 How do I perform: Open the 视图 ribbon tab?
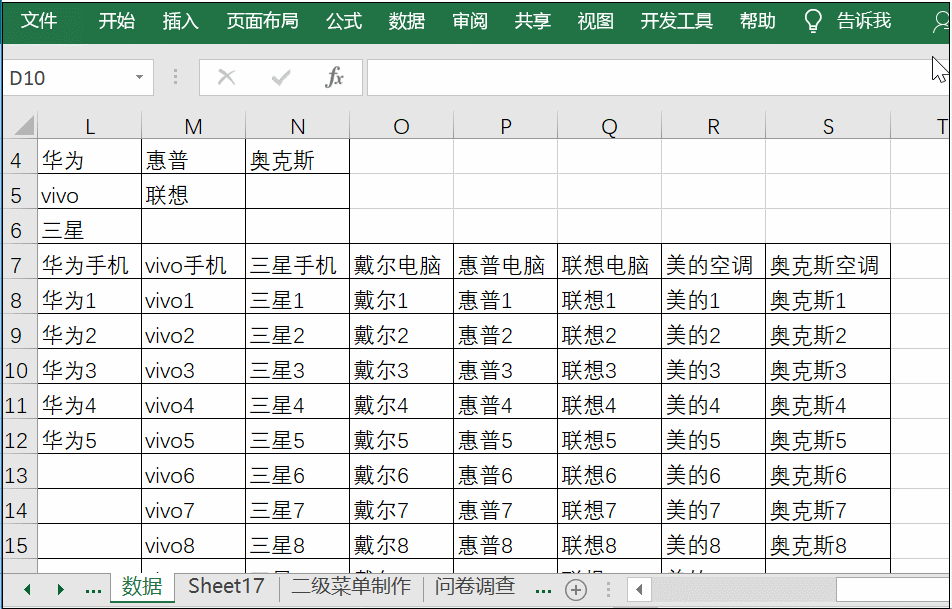[x=596, y=21]
